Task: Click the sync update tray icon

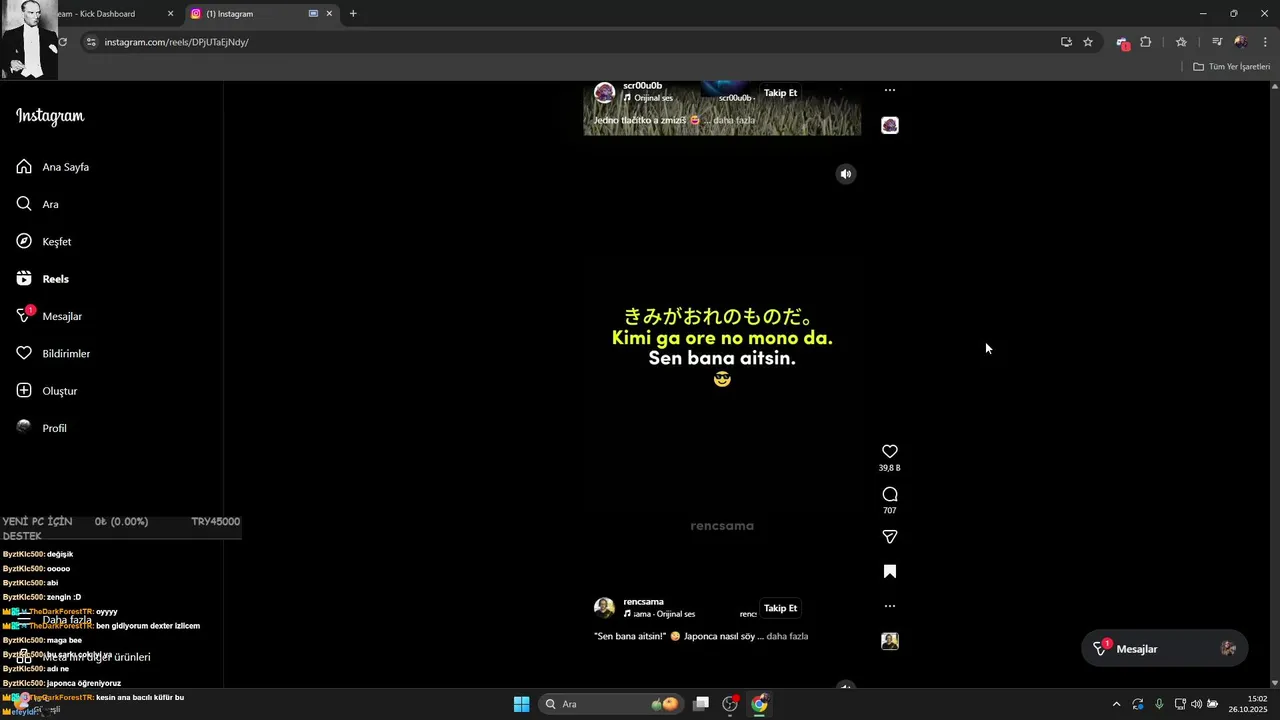Action: (1138, 704)
